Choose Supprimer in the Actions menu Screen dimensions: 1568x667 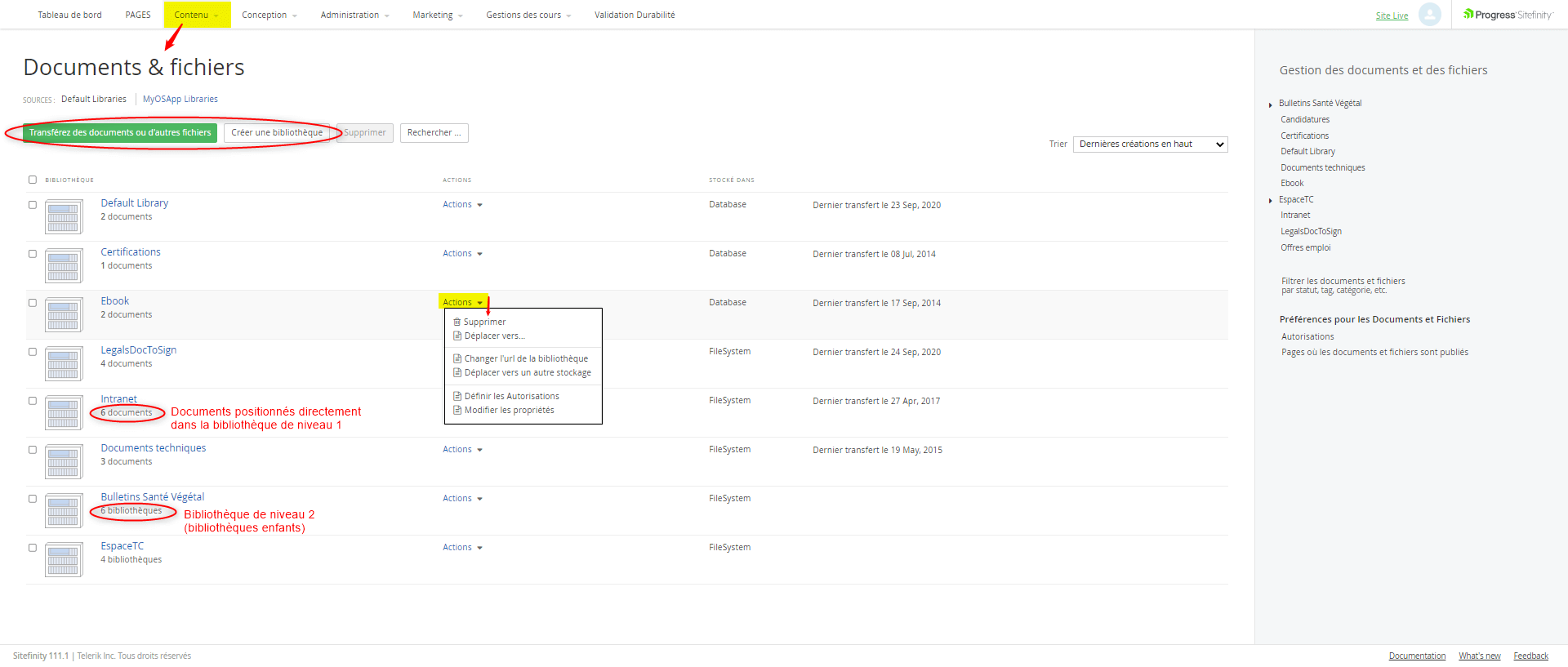[484, 322]
